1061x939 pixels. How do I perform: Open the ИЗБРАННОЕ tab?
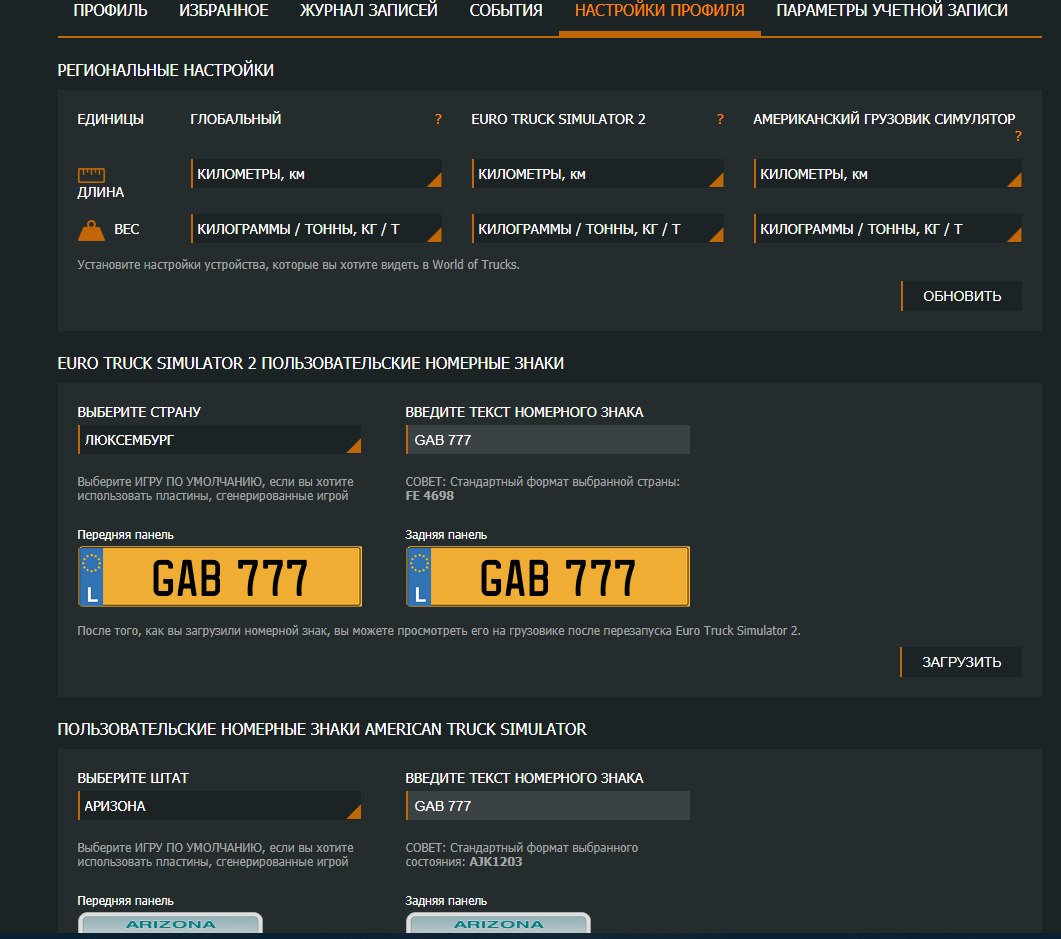pos(224,11)
